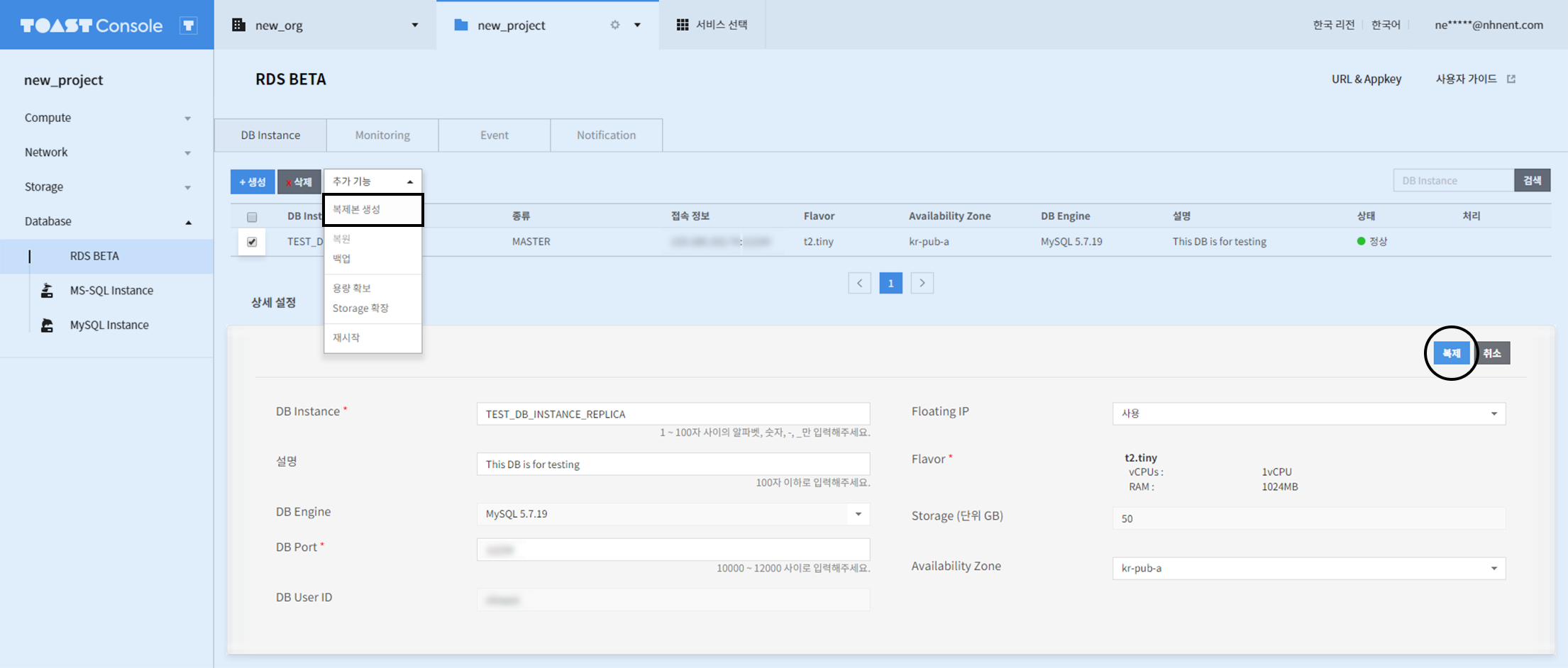This screenshot has height=668, width=1568.
Task: Click the TOAST Console logo
Action: 92,26
